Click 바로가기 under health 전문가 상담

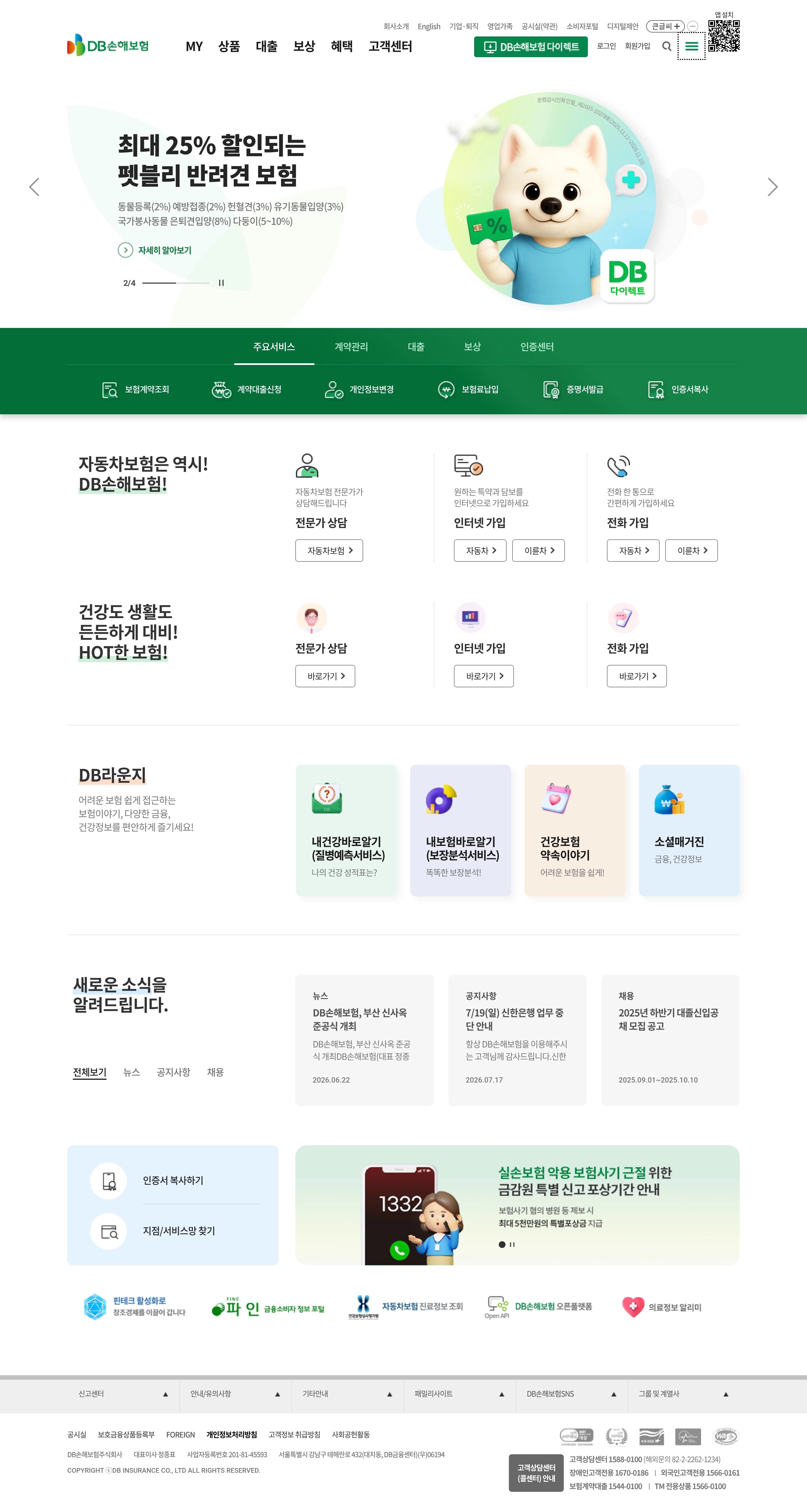(x=325, y=676)
